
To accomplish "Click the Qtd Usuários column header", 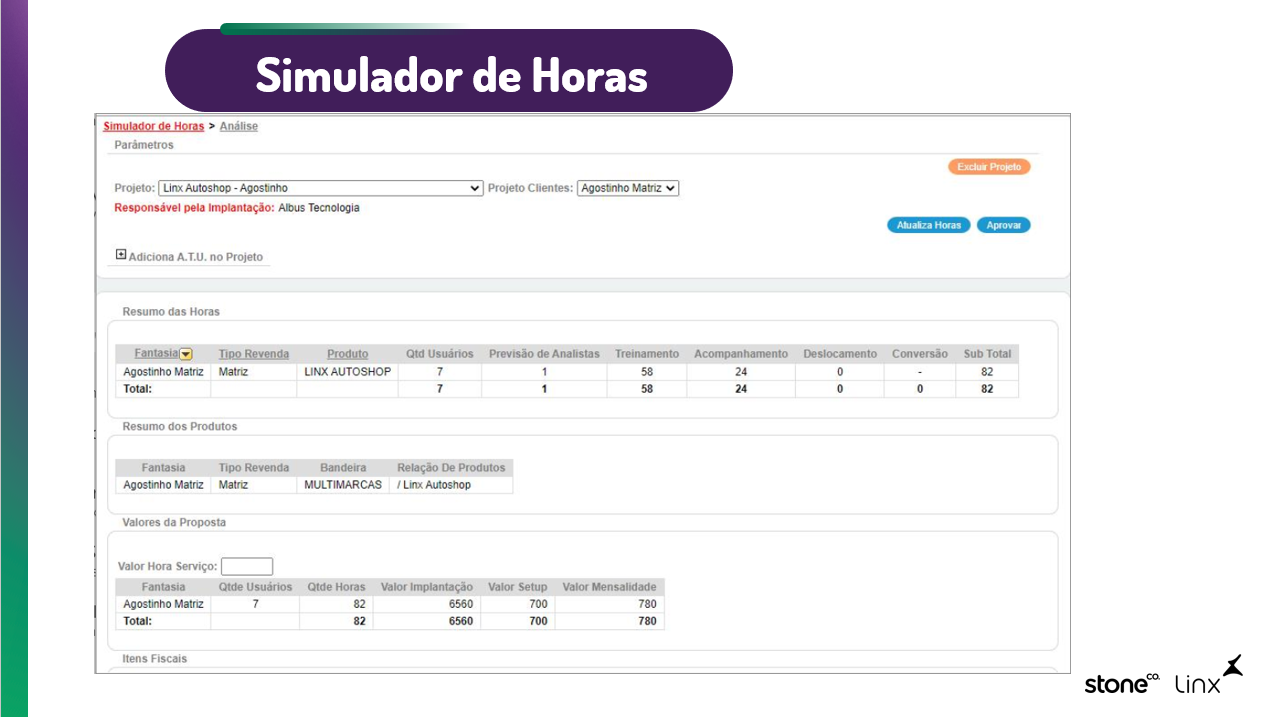I will click(440, 354).
